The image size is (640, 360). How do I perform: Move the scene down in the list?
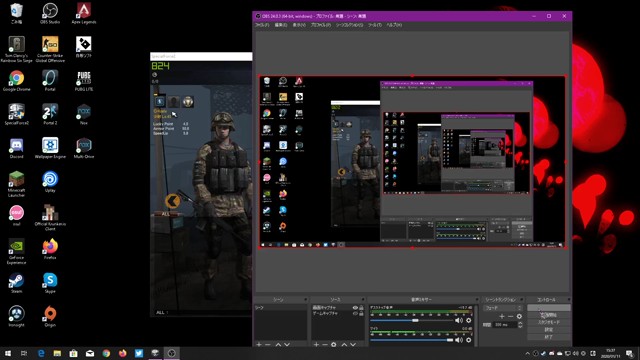[287, 345]
